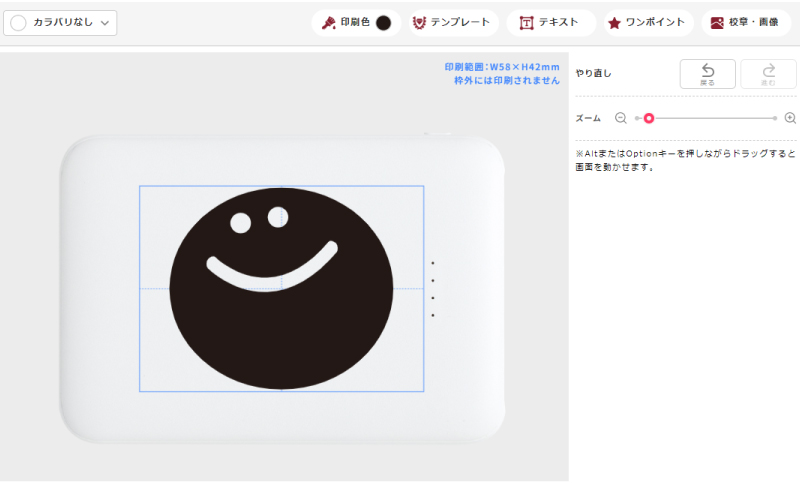Redo with the 進む button
This screenshot has height=483, width=800.
[768, 74]
